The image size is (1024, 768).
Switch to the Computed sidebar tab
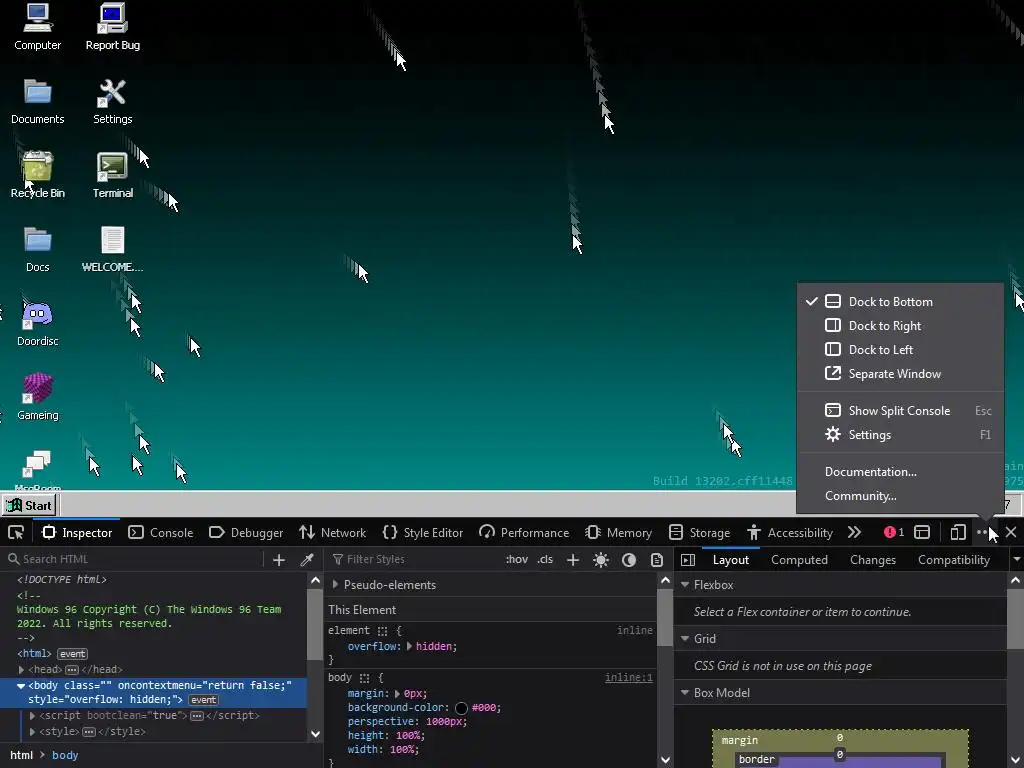(x=799, y=560)
